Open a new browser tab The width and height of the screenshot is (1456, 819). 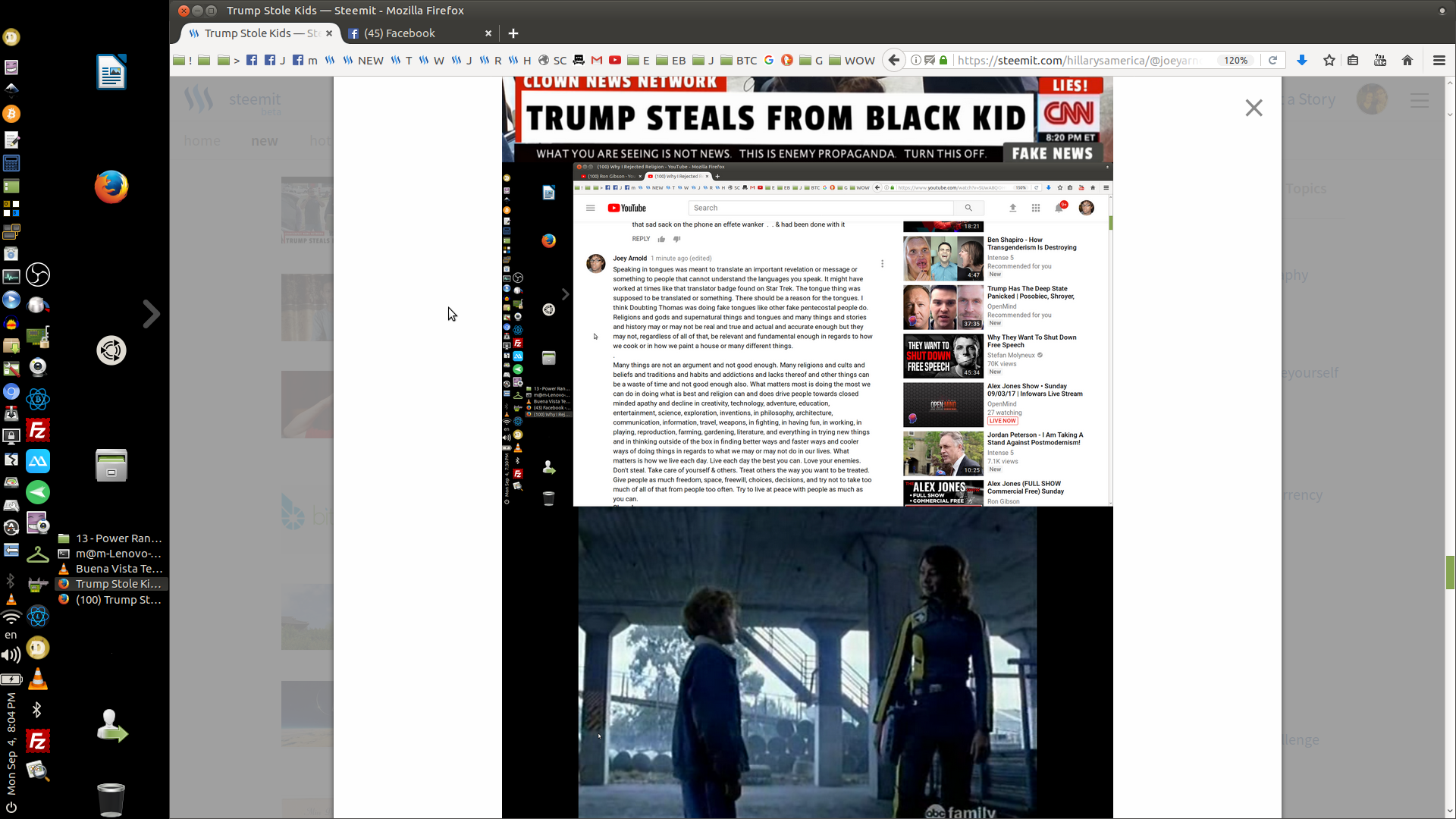pos(513,33)
